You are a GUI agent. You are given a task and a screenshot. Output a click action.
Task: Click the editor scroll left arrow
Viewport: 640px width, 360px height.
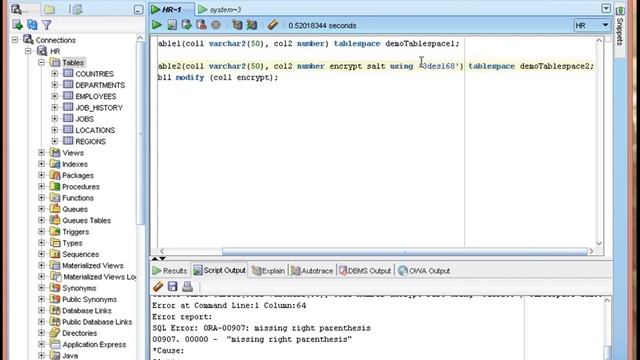coord(162,251)
